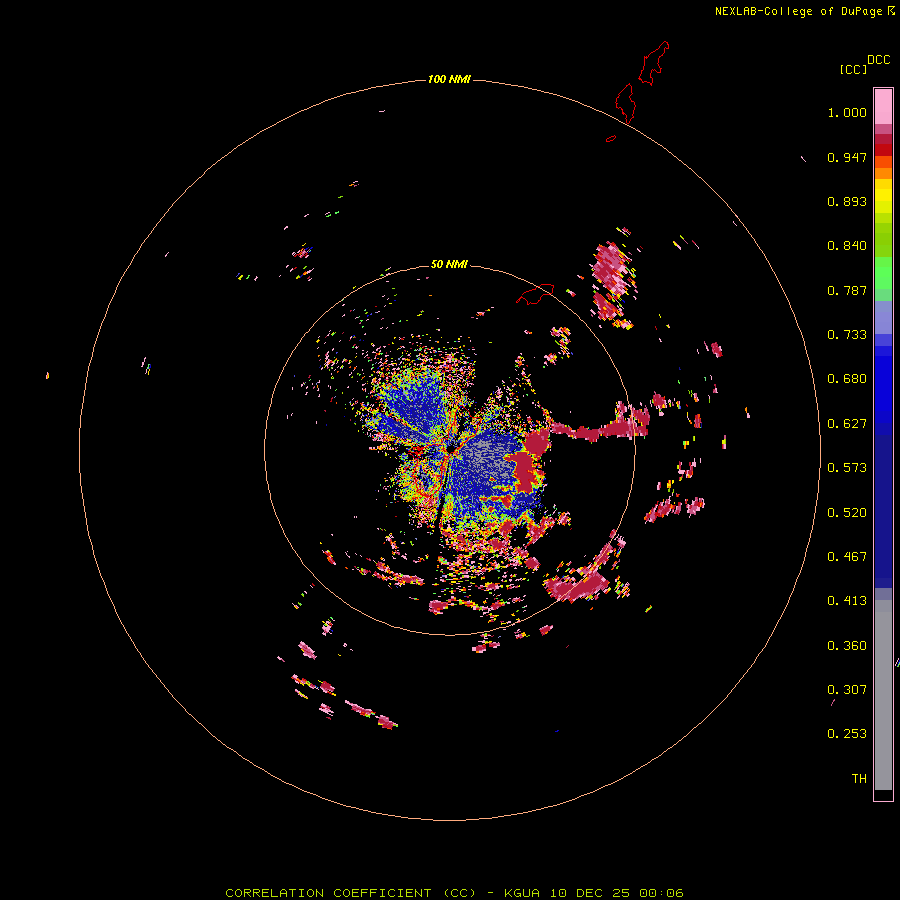This screenshot has width=900, height=900.
Task: Click the 0.787 legend value
Action: click(x=847, y=290)
